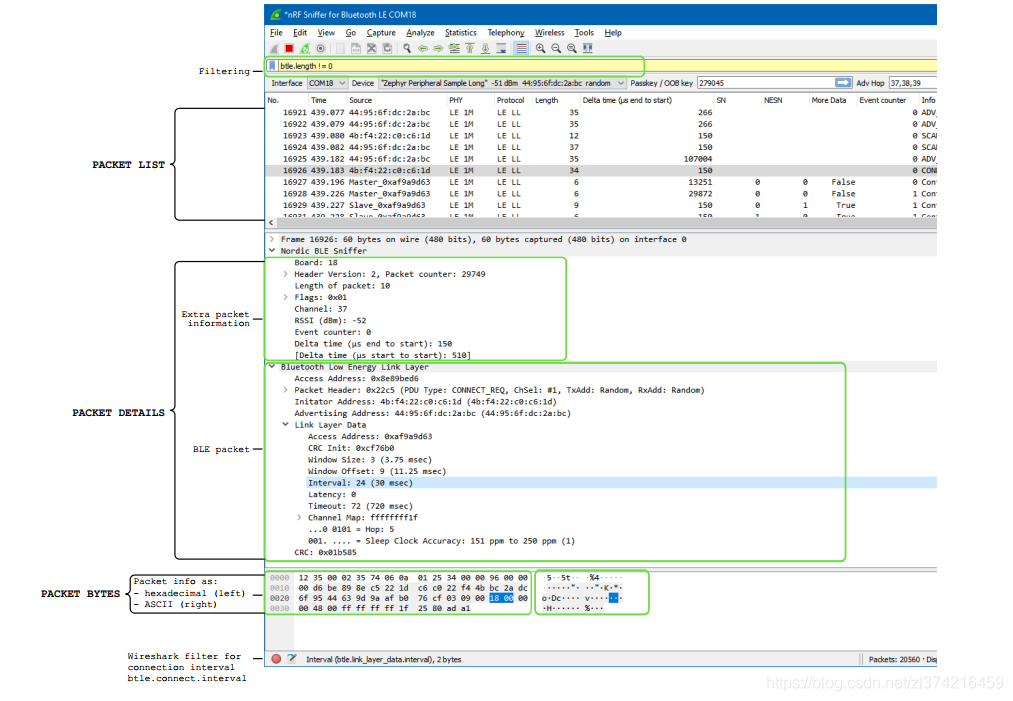Open the Tools menu
1013x701 pixels.
pyautogui.click(x=584, y=33)
